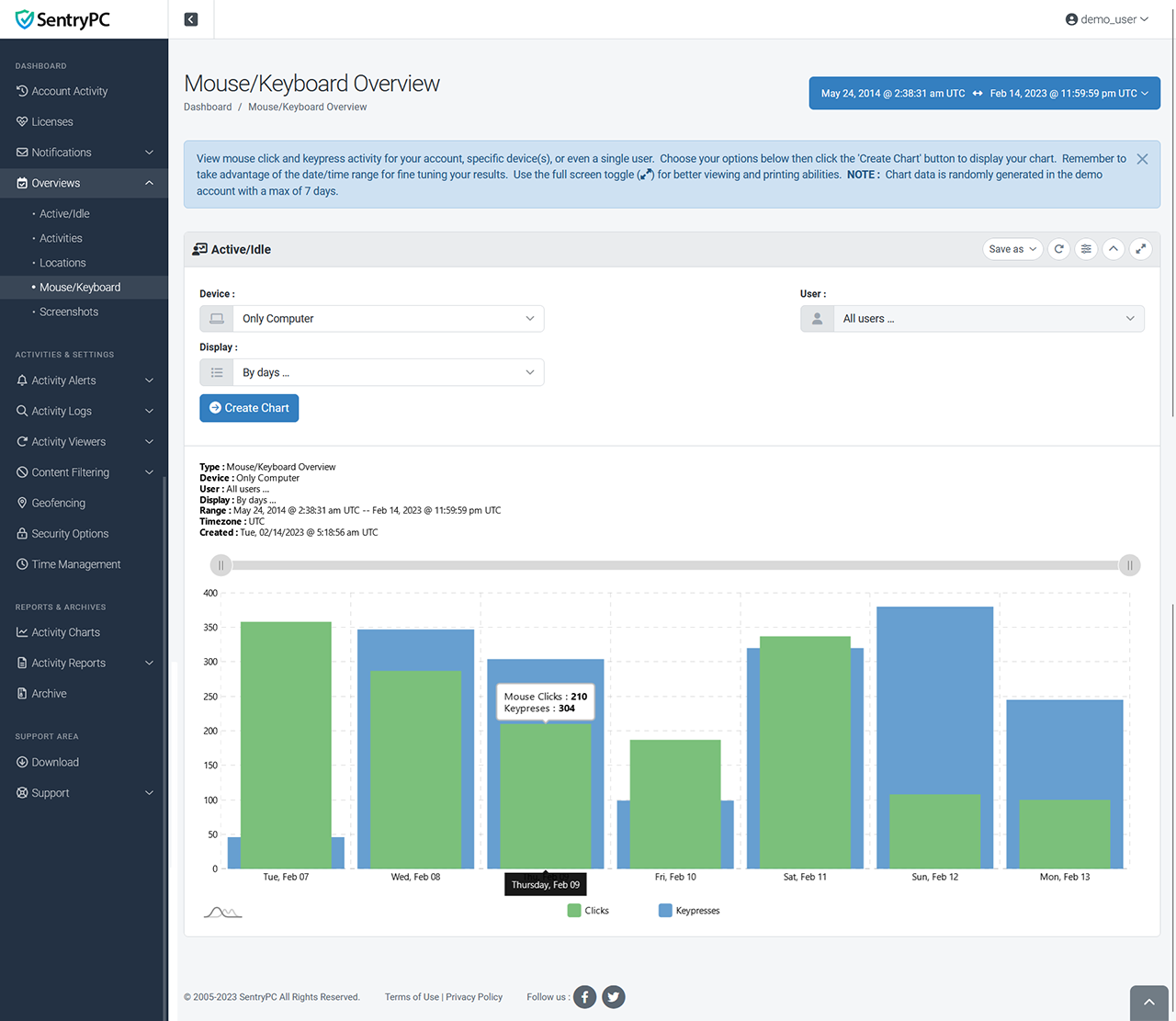Click the SentryPC logo
The height and width of the screenshot is (1021, 1176).
point(63,19)
